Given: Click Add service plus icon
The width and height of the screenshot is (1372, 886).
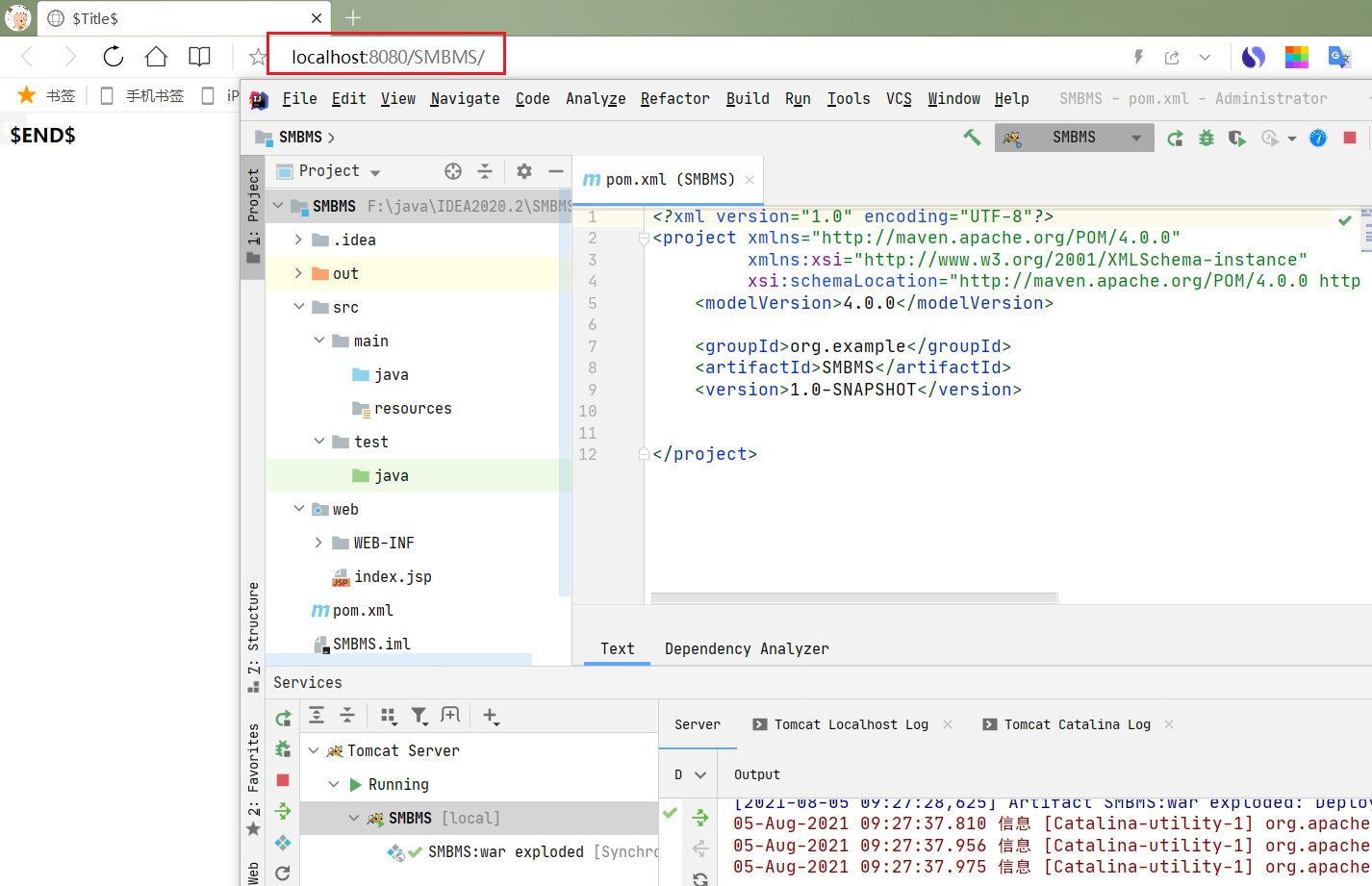Looking at the screenshot, I should 491,716.
